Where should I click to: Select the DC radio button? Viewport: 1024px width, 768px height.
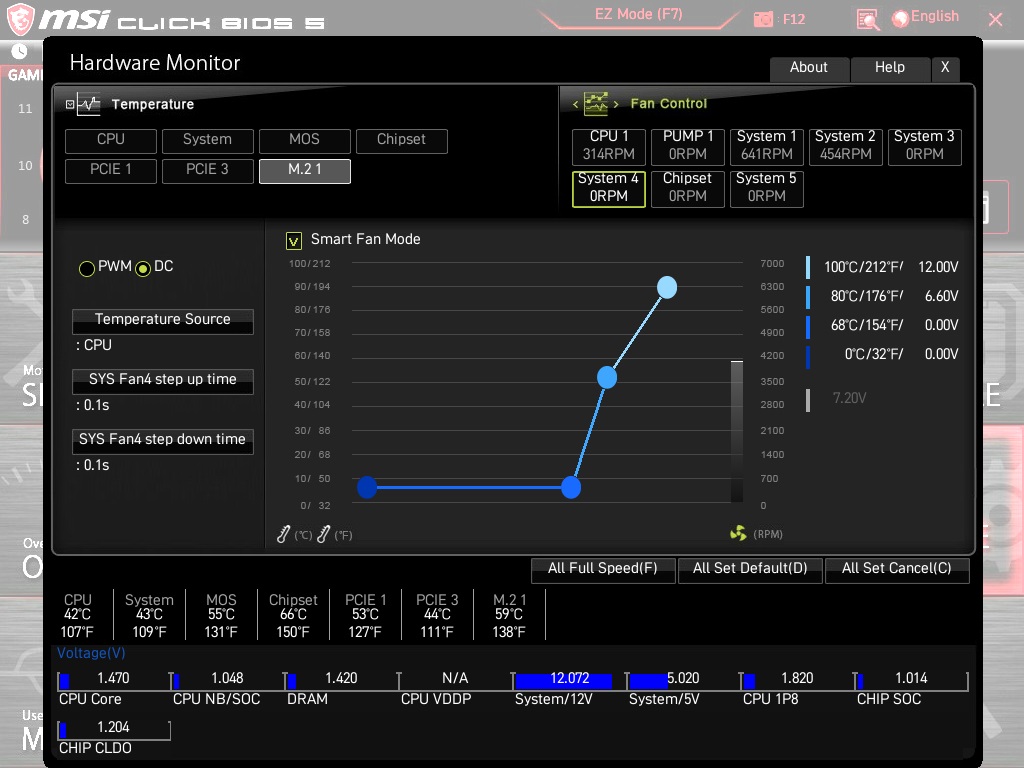pos(143,268)
